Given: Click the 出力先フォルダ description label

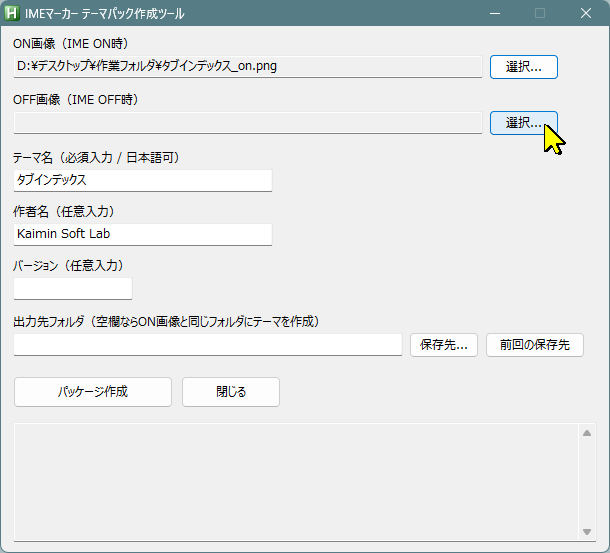Looking at the screenshot, I should point(166,322).
